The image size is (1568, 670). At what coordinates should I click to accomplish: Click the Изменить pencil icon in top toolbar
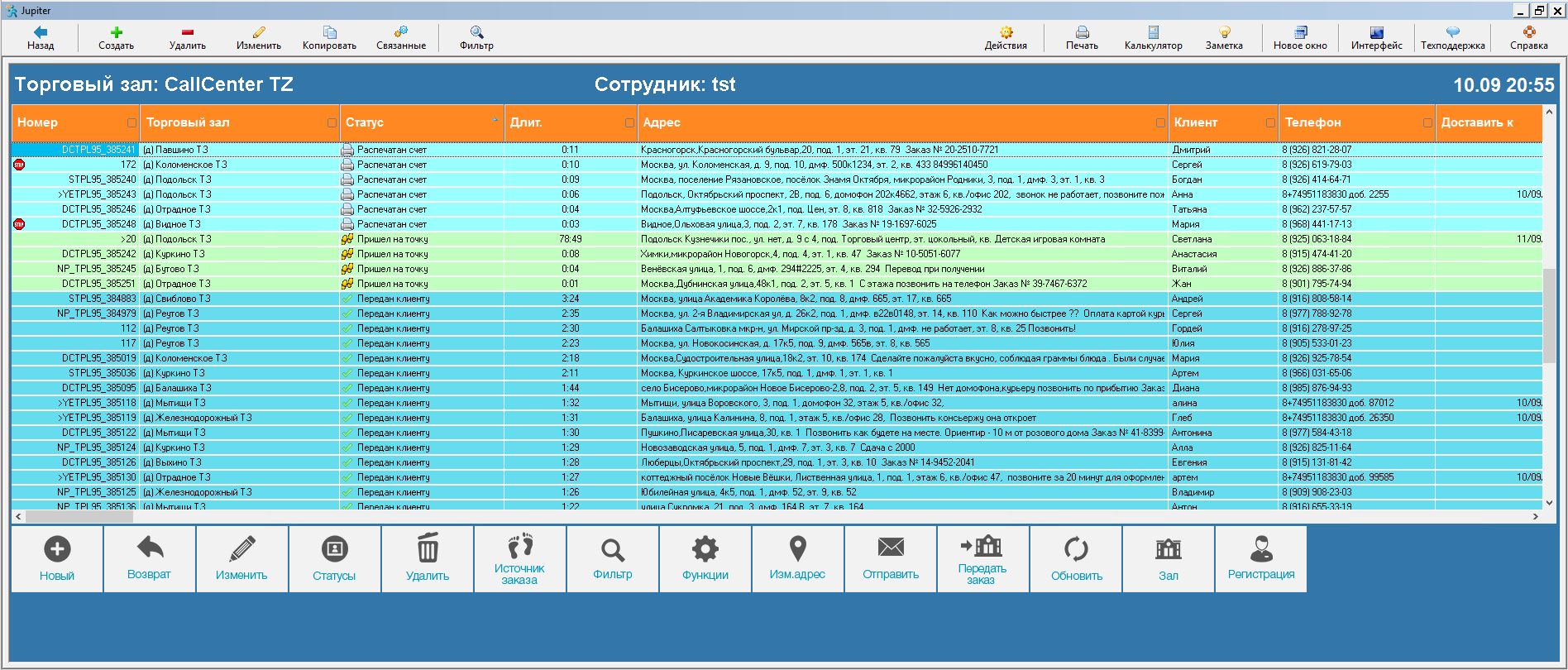tap(259, 32)
